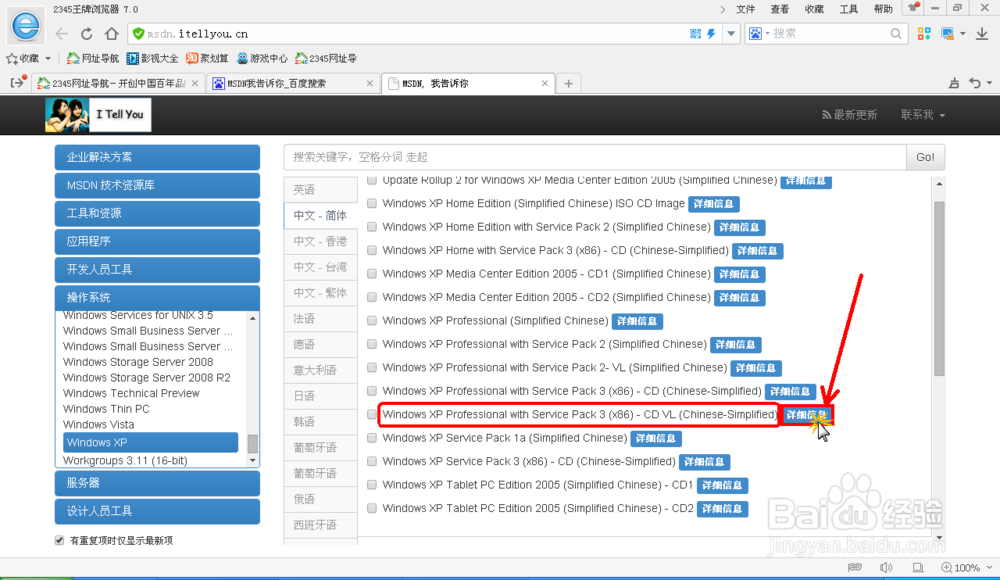This screenshot has height=580, width=1000.
Task: Click the highlighted 详细信息 button
Action: click(x=810, y=414)
